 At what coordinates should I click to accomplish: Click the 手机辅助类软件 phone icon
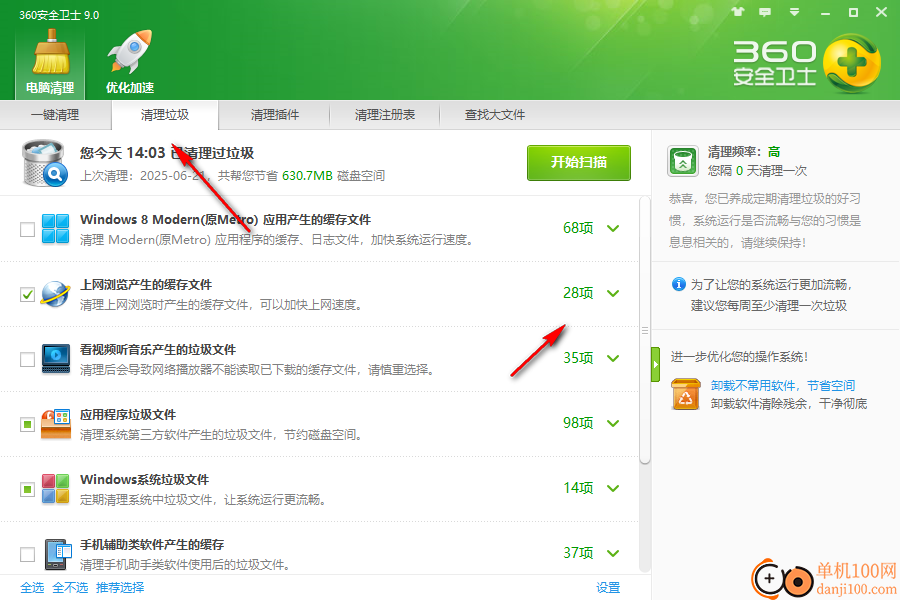[57, 554]
